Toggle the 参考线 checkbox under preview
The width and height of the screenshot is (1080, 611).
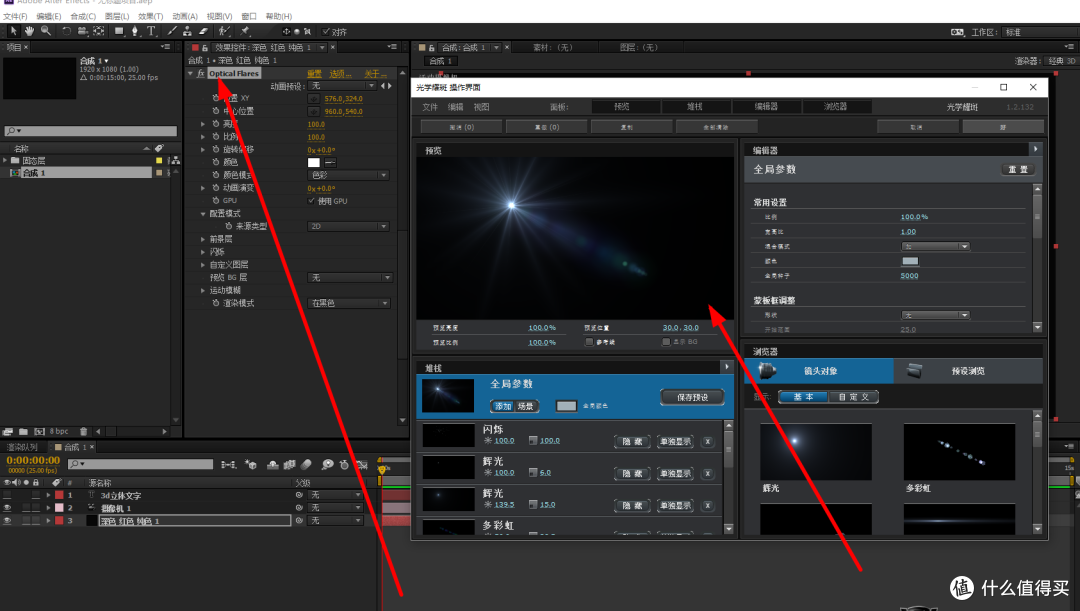tap(589, 342)
